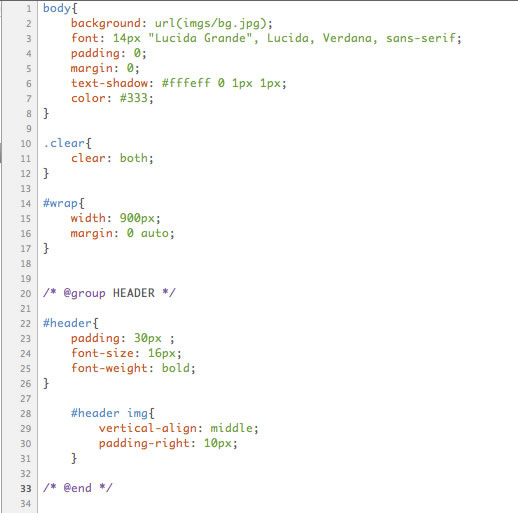The image size is (518, 513).
Task: Click the '@end' comment line
Action: [78, 488]
